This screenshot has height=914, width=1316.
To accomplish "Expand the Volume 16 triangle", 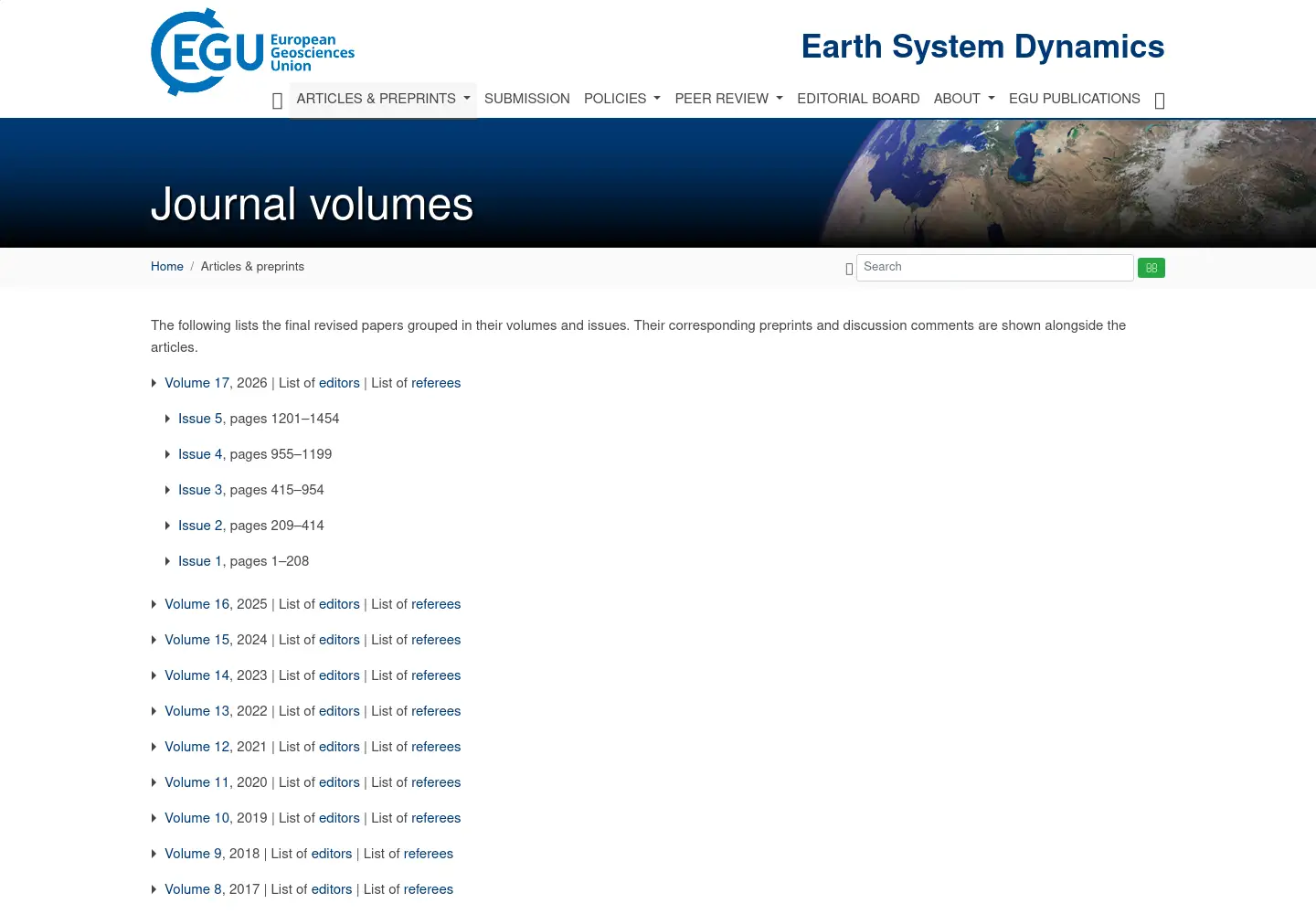I will [154, 604].
